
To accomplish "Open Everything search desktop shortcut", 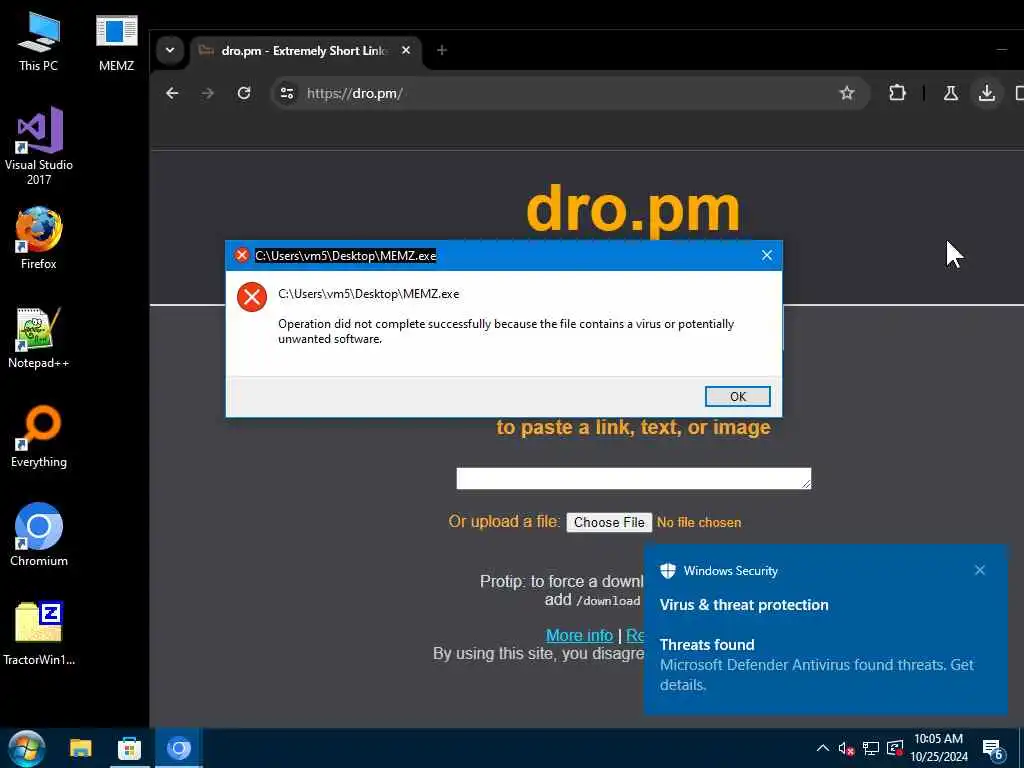I will (39, 436).
